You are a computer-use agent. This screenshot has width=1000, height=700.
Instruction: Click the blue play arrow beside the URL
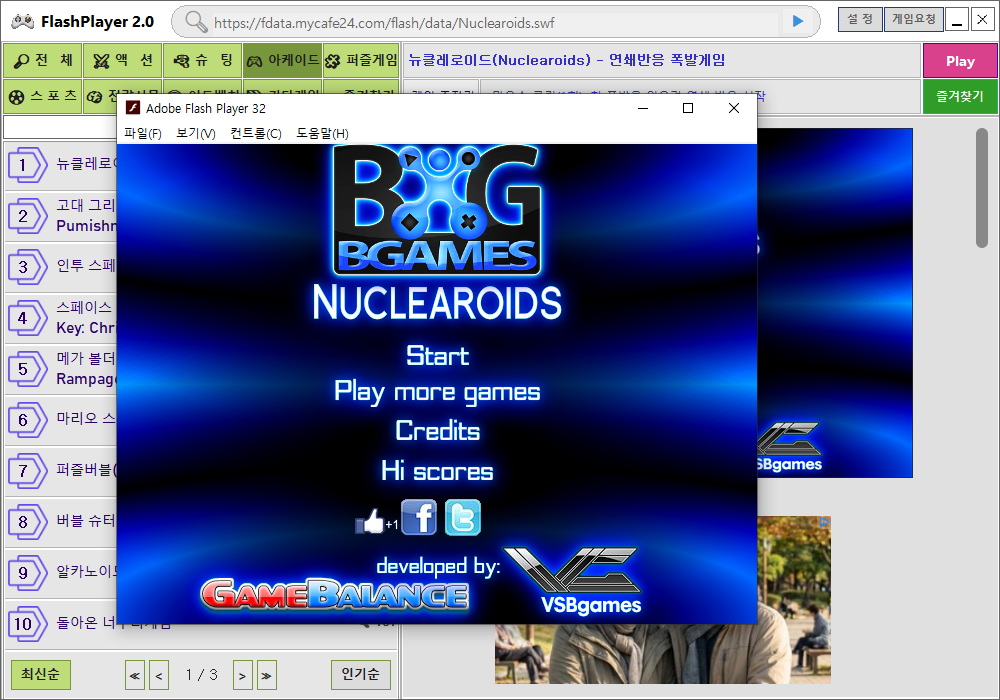pyautogui.click(x=797, y=21)
